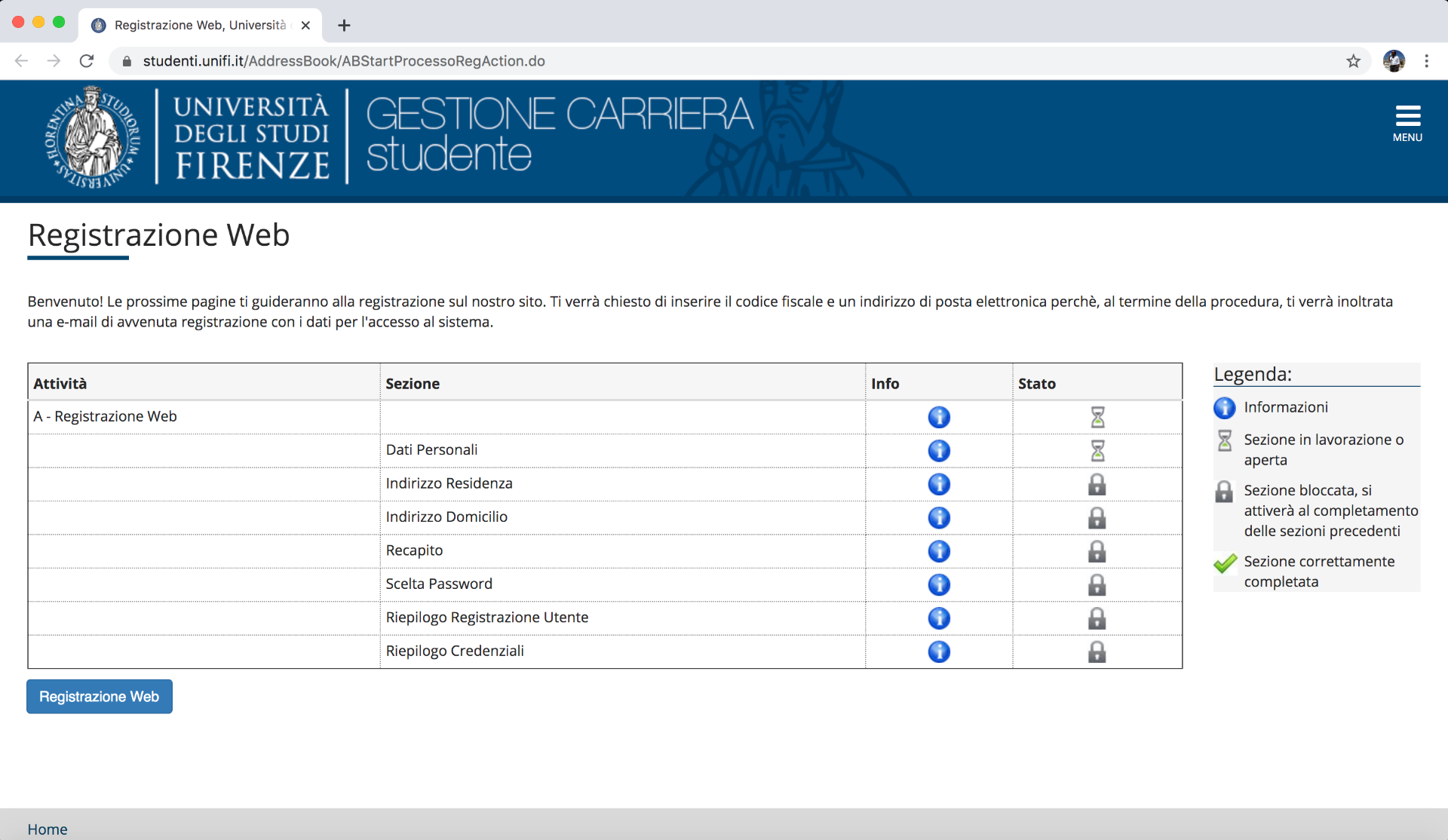Click lock status of Scelta Password

(1097, 585)
